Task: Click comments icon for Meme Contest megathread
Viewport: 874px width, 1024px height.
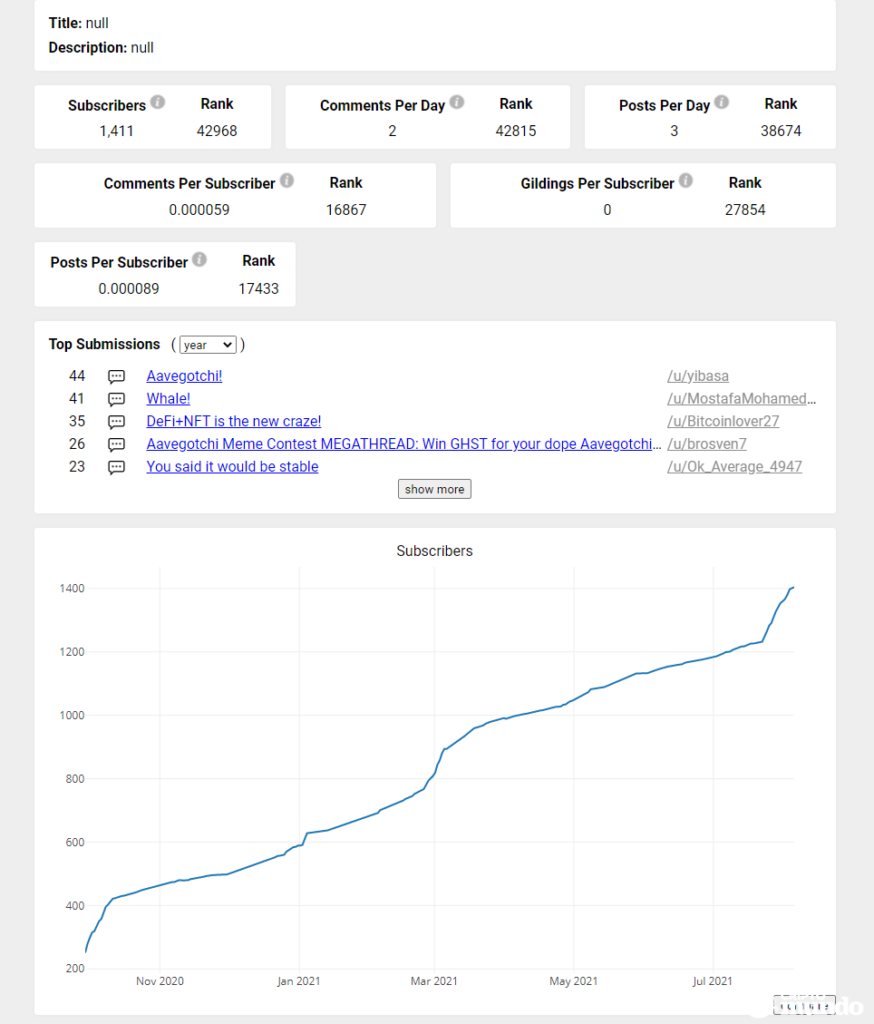Action: [117, 445]
